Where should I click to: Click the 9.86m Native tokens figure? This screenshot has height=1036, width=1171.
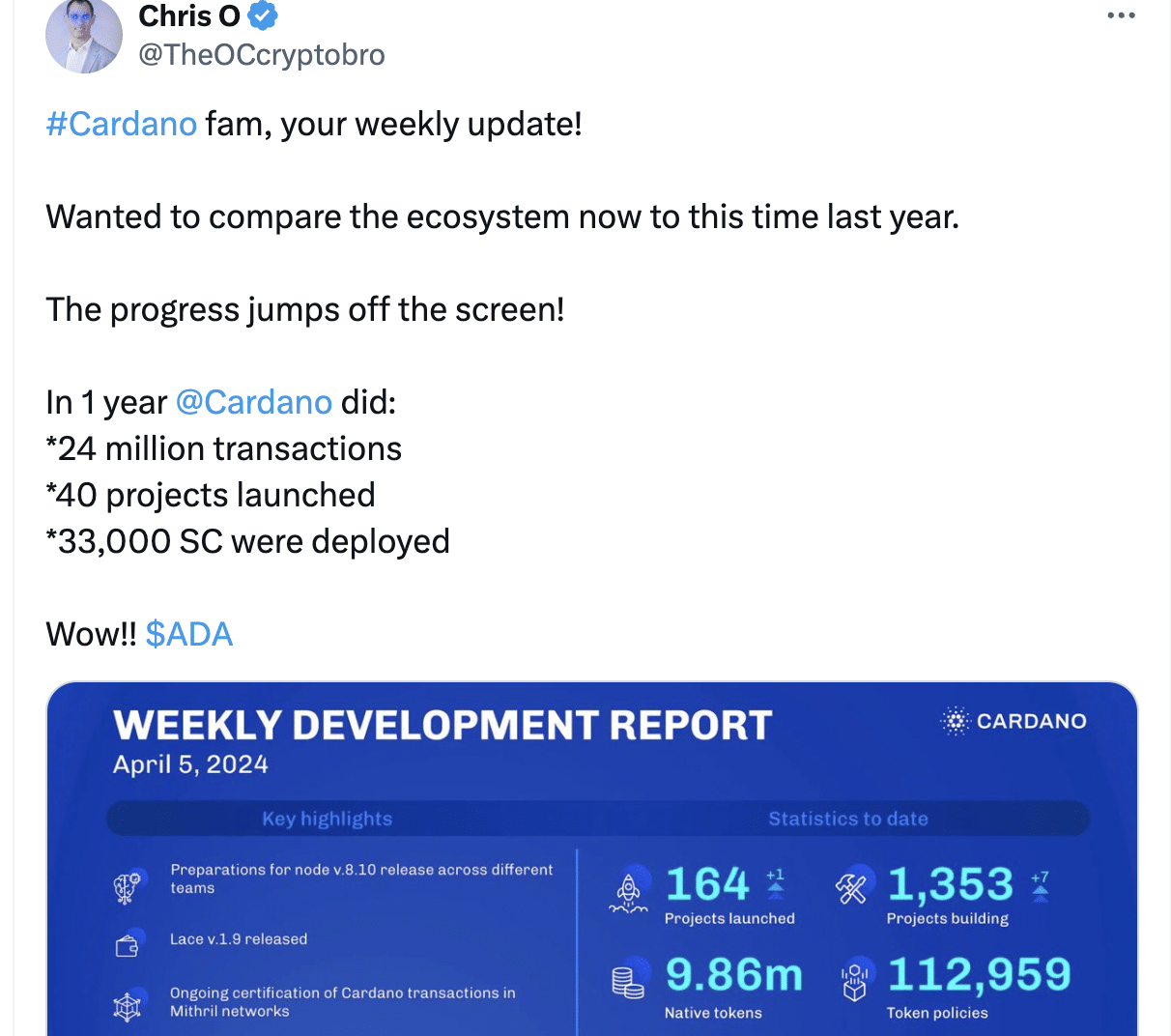(734, 975)
